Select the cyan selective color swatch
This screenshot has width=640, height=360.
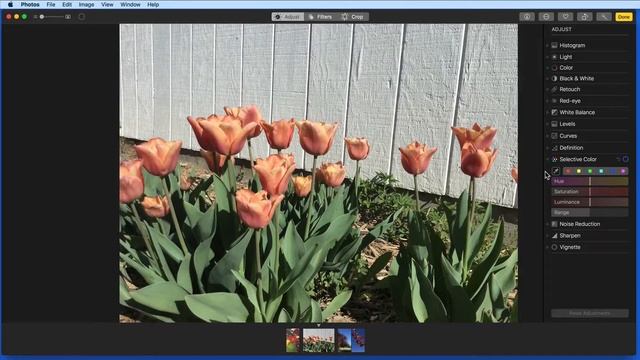click(x=601, y=171)
